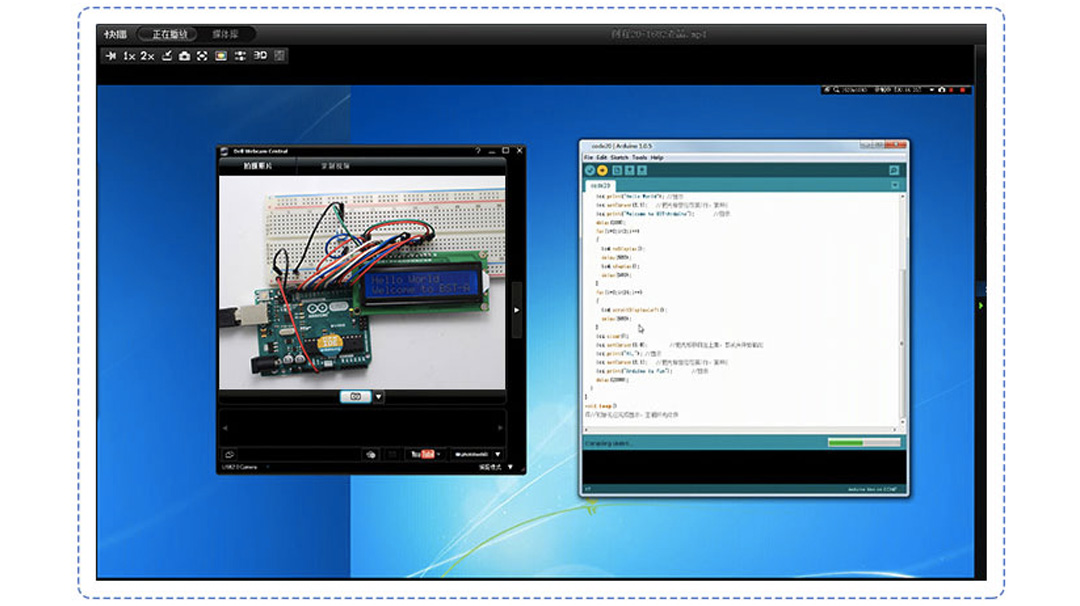1080x606 pixels.
Task: Switch to 录制视频 tab in Webcam Central
Action: pos(335,166)
